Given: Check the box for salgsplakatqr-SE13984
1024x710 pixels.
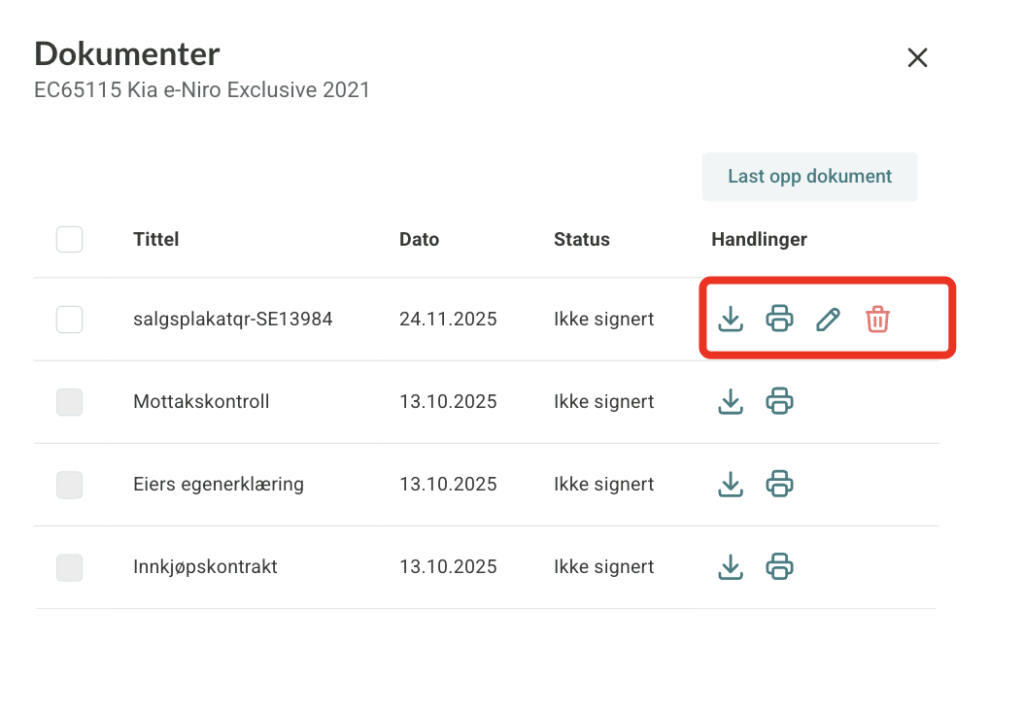Looking at the screenshot, I should [69, 320].
